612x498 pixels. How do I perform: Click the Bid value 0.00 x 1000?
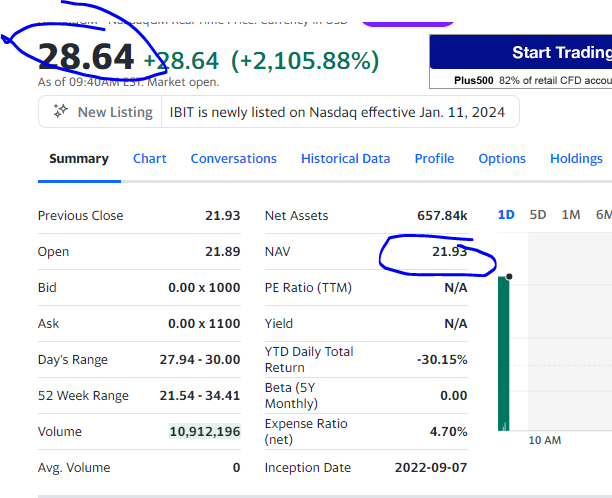[204, 288]
